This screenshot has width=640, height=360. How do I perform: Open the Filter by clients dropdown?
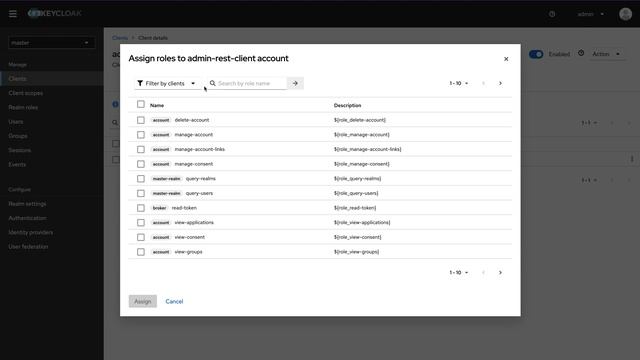click(167, 83)
